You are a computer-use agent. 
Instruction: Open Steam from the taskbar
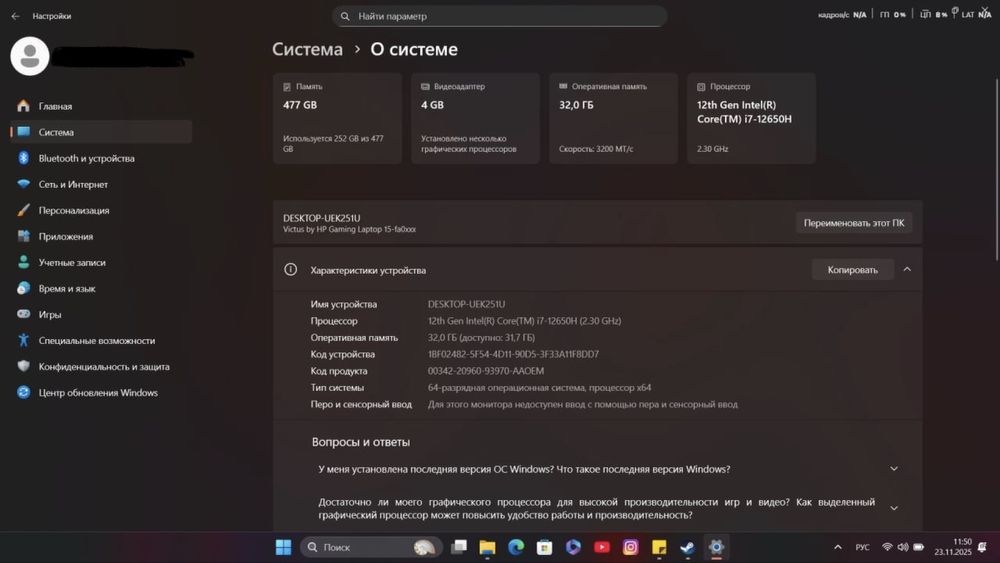[x=688, y=547]
